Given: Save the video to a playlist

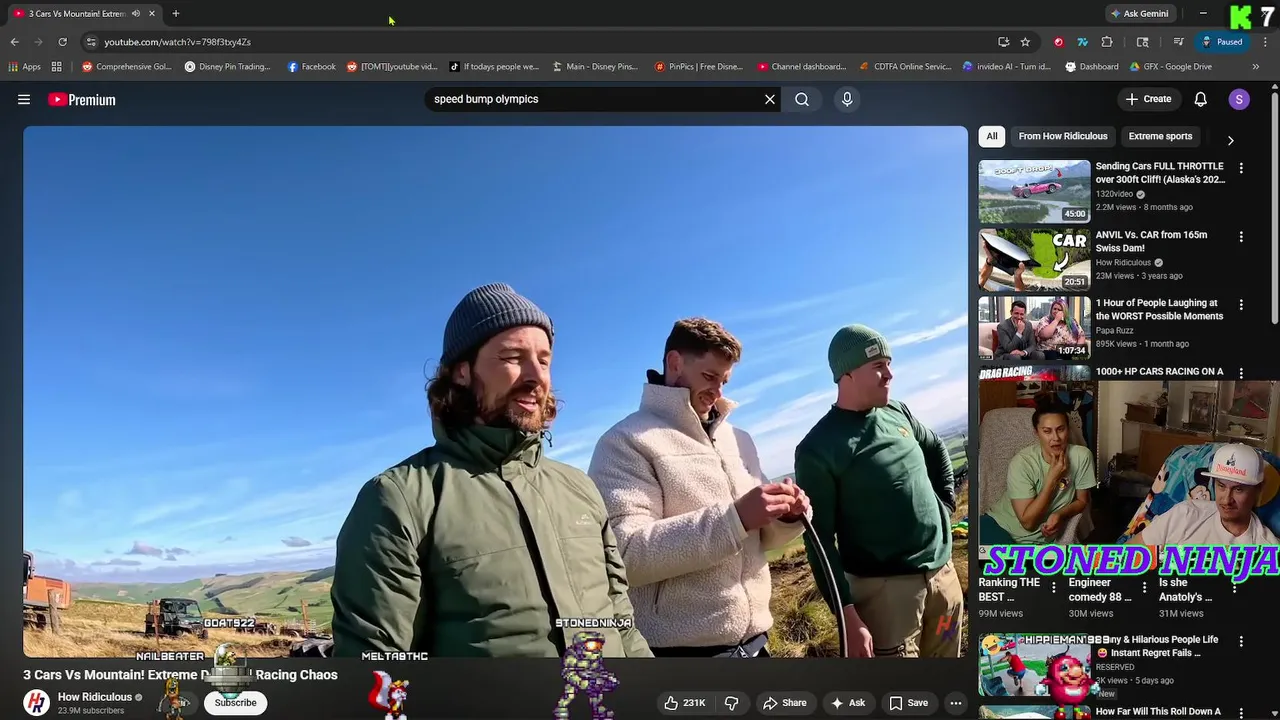Looking at the screenshot, I should [x=908, y=703].
